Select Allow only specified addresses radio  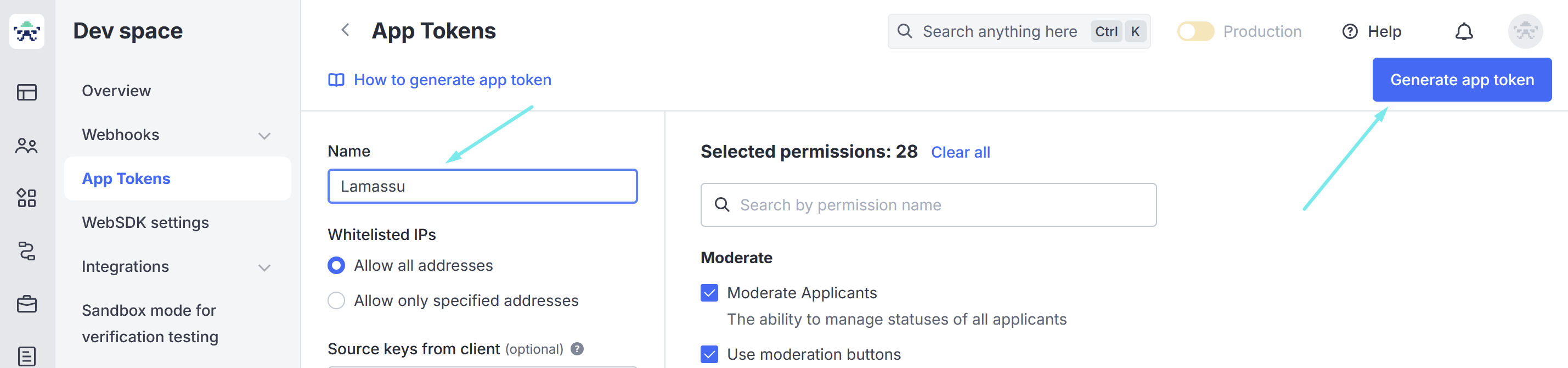pyautogui.click(x=336, y=300)
